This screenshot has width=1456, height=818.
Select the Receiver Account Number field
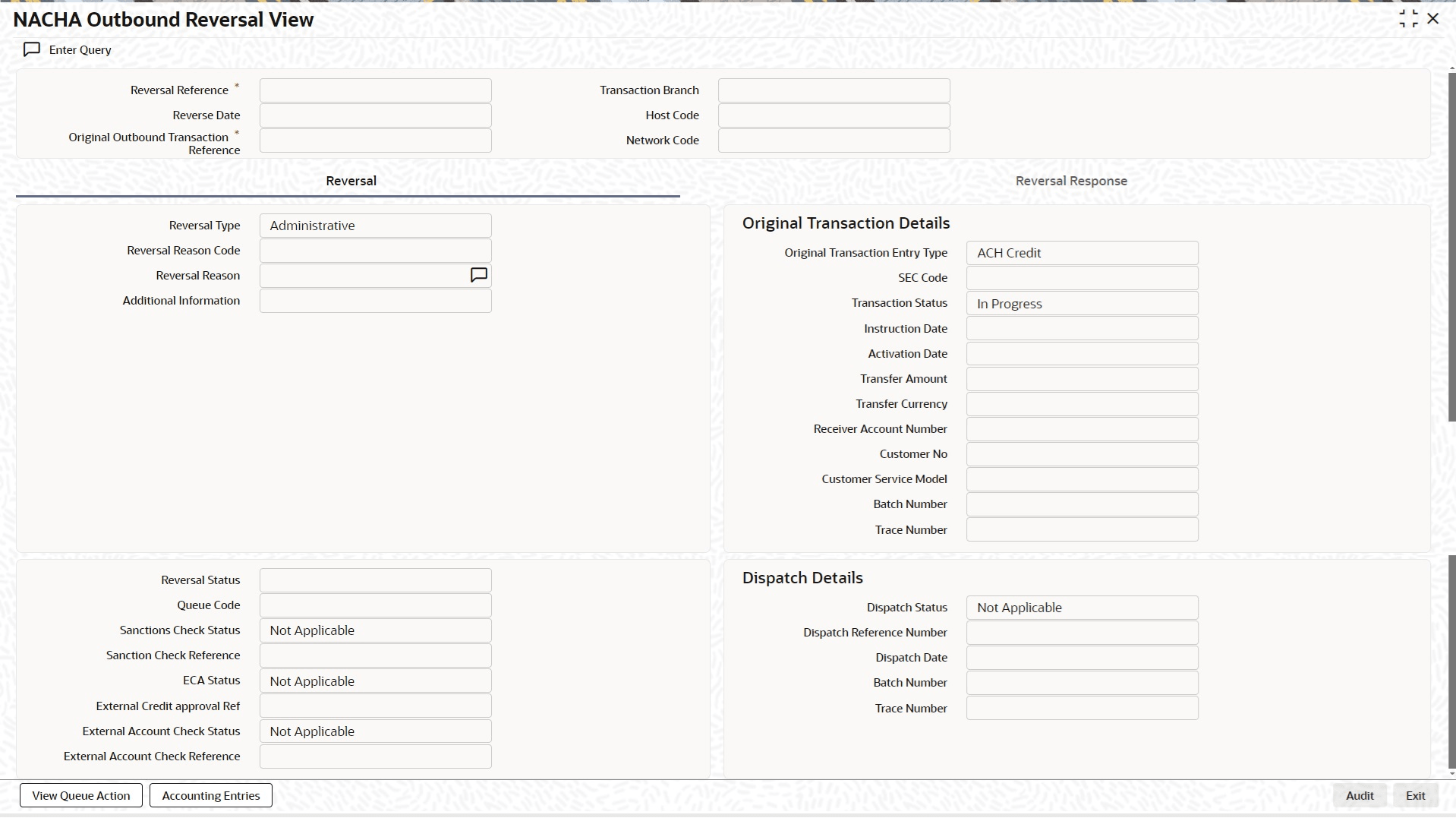click(x=1083, y=429)
